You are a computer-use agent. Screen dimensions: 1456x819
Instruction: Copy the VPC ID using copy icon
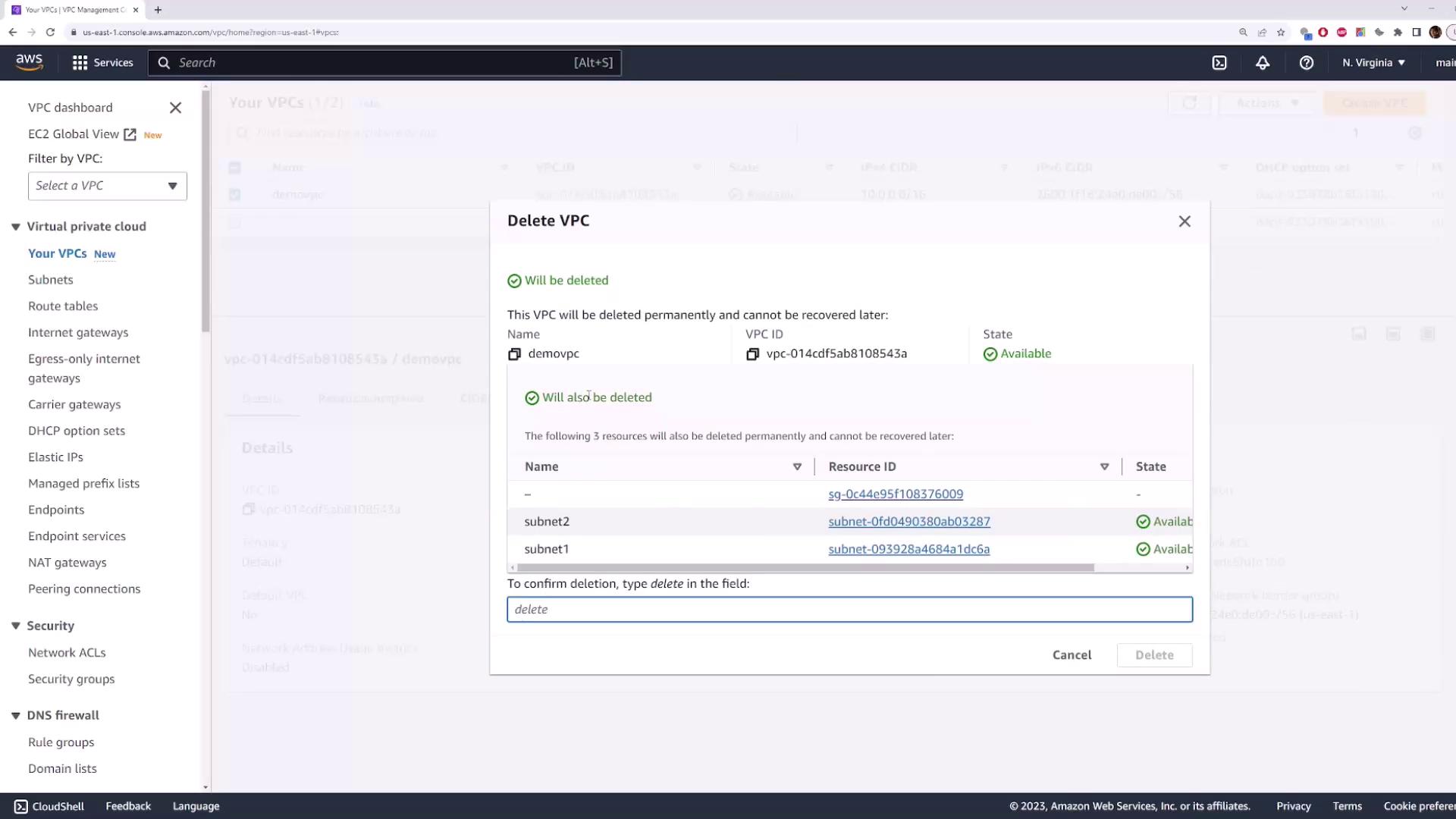[x=752, y=354]
